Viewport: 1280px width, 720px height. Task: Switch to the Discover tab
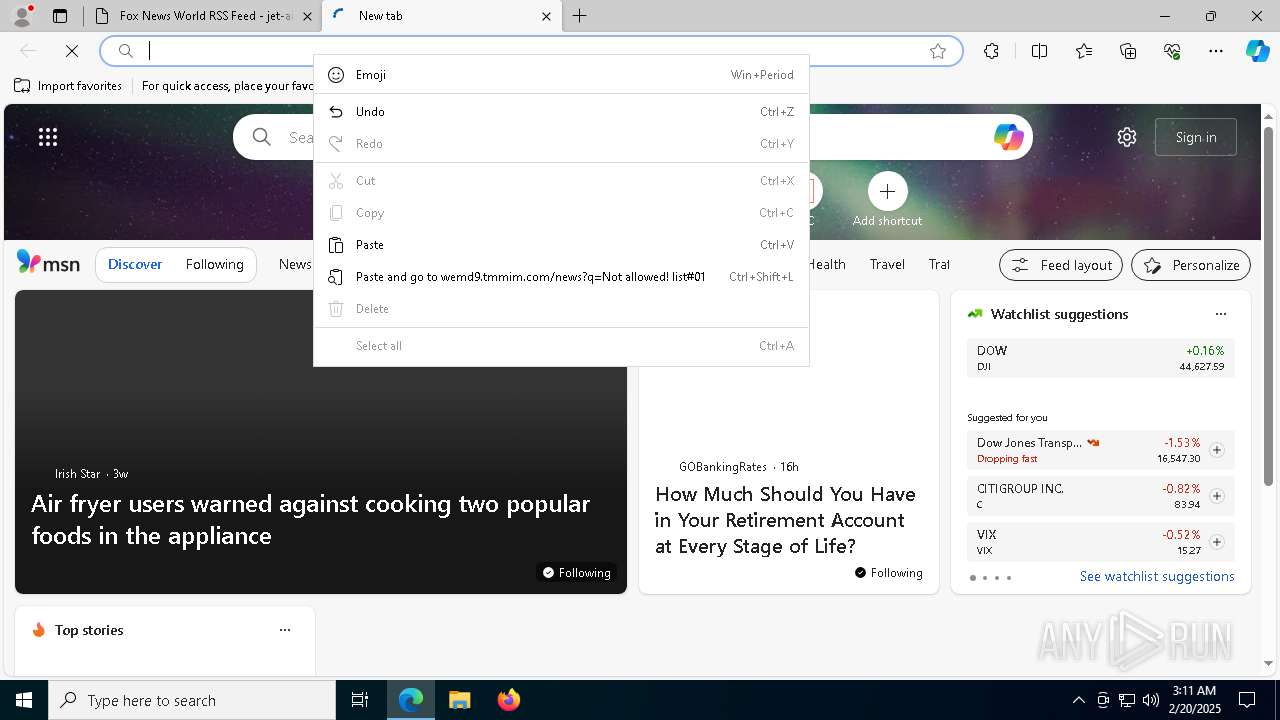coord(135,265)
